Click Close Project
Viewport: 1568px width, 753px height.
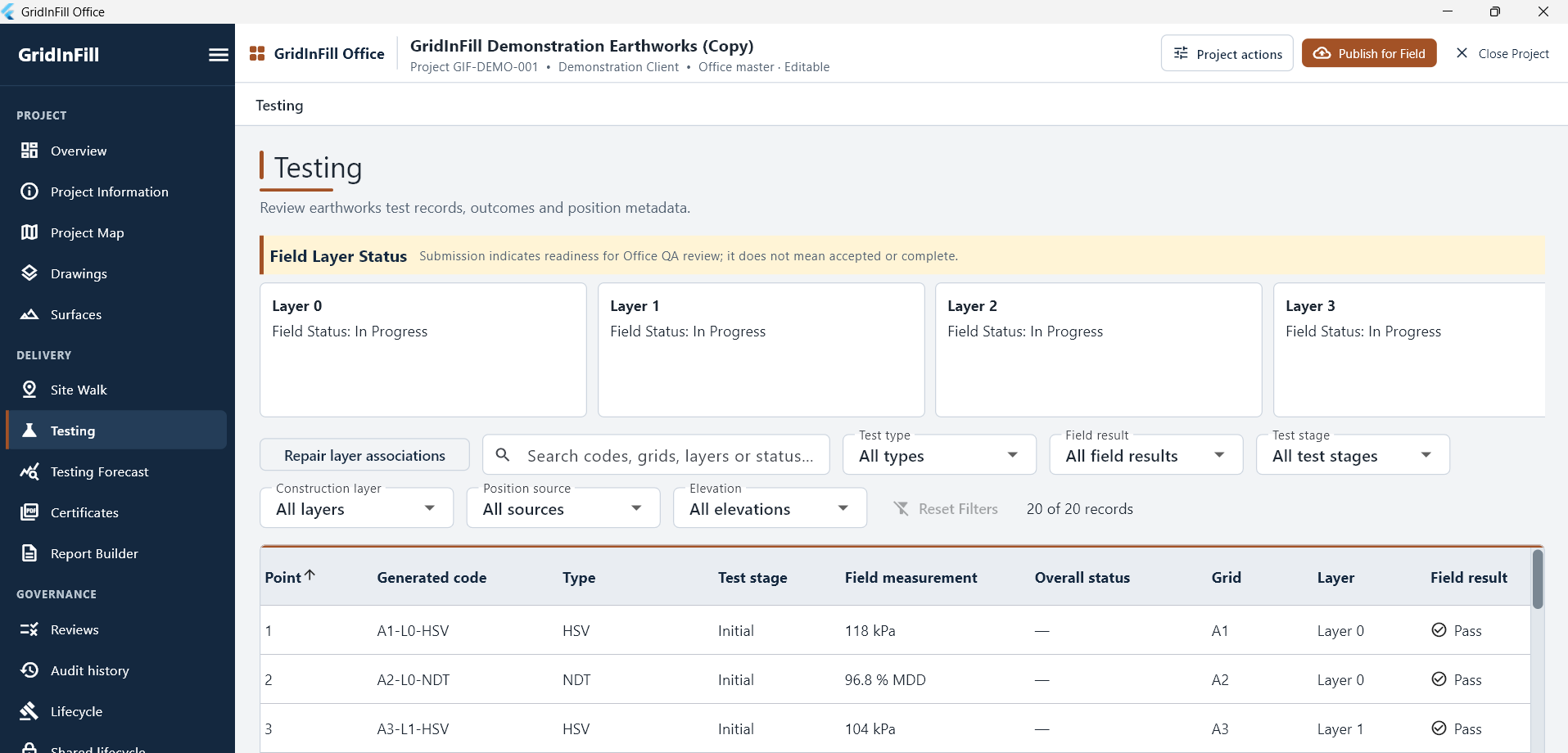click(1502, 53)
